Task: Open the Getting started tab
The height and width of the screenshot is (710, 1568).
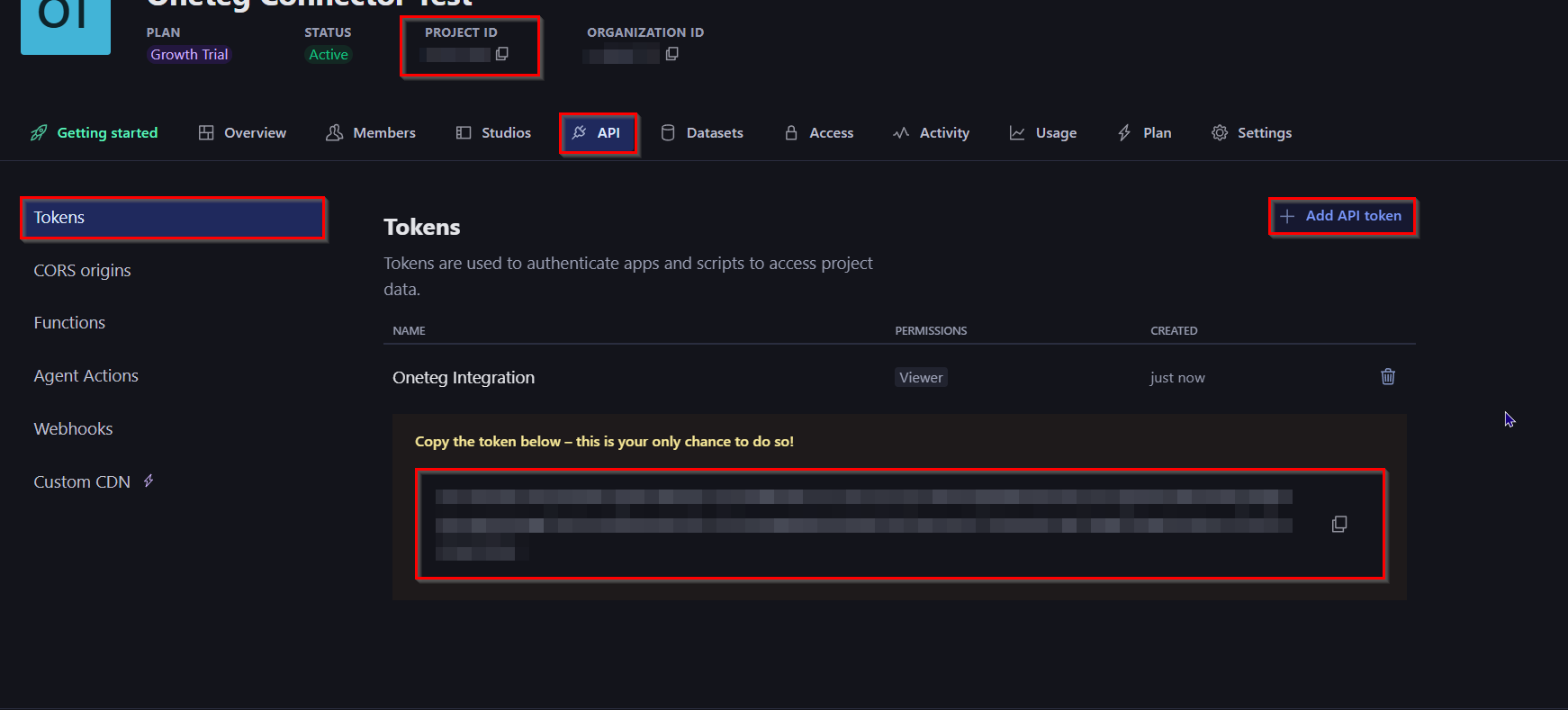Action: (x=94, y=133)
